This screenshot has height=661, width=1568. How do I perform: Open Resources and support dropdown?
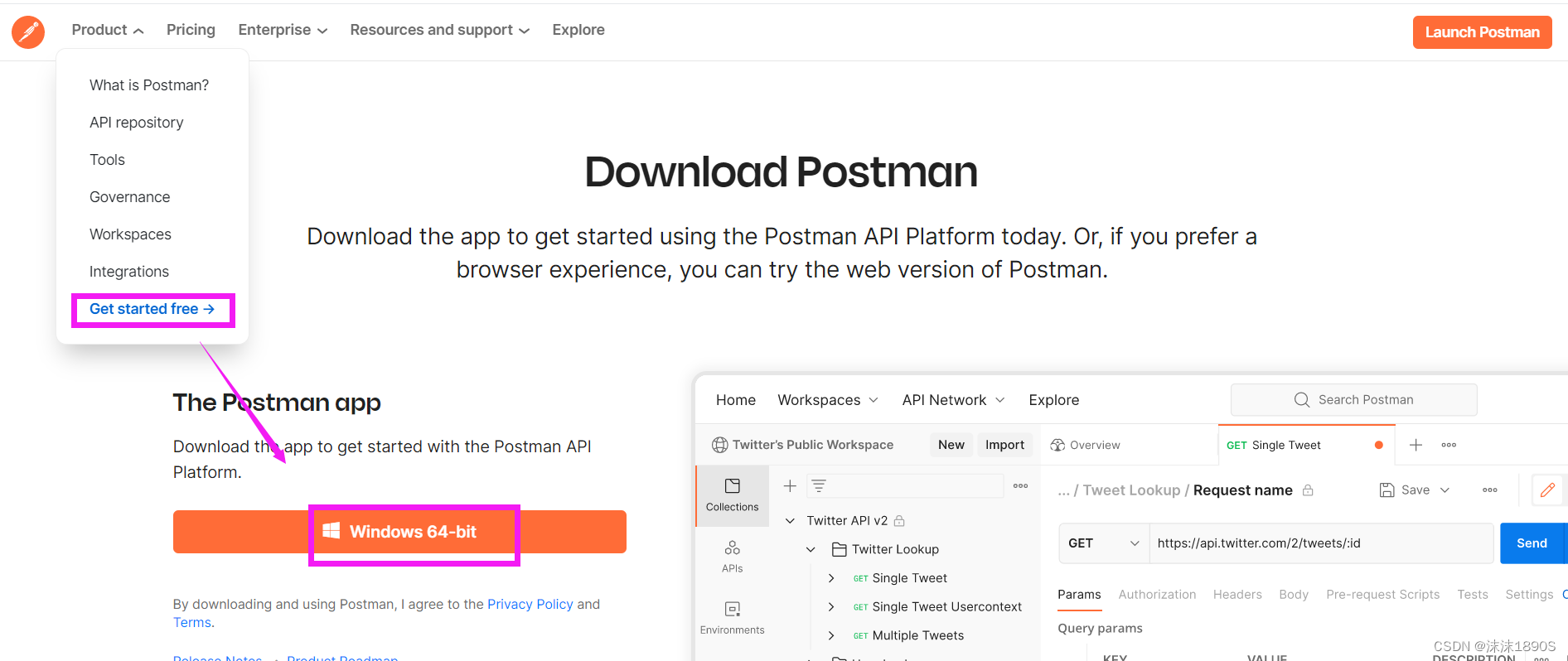point(440,30)
